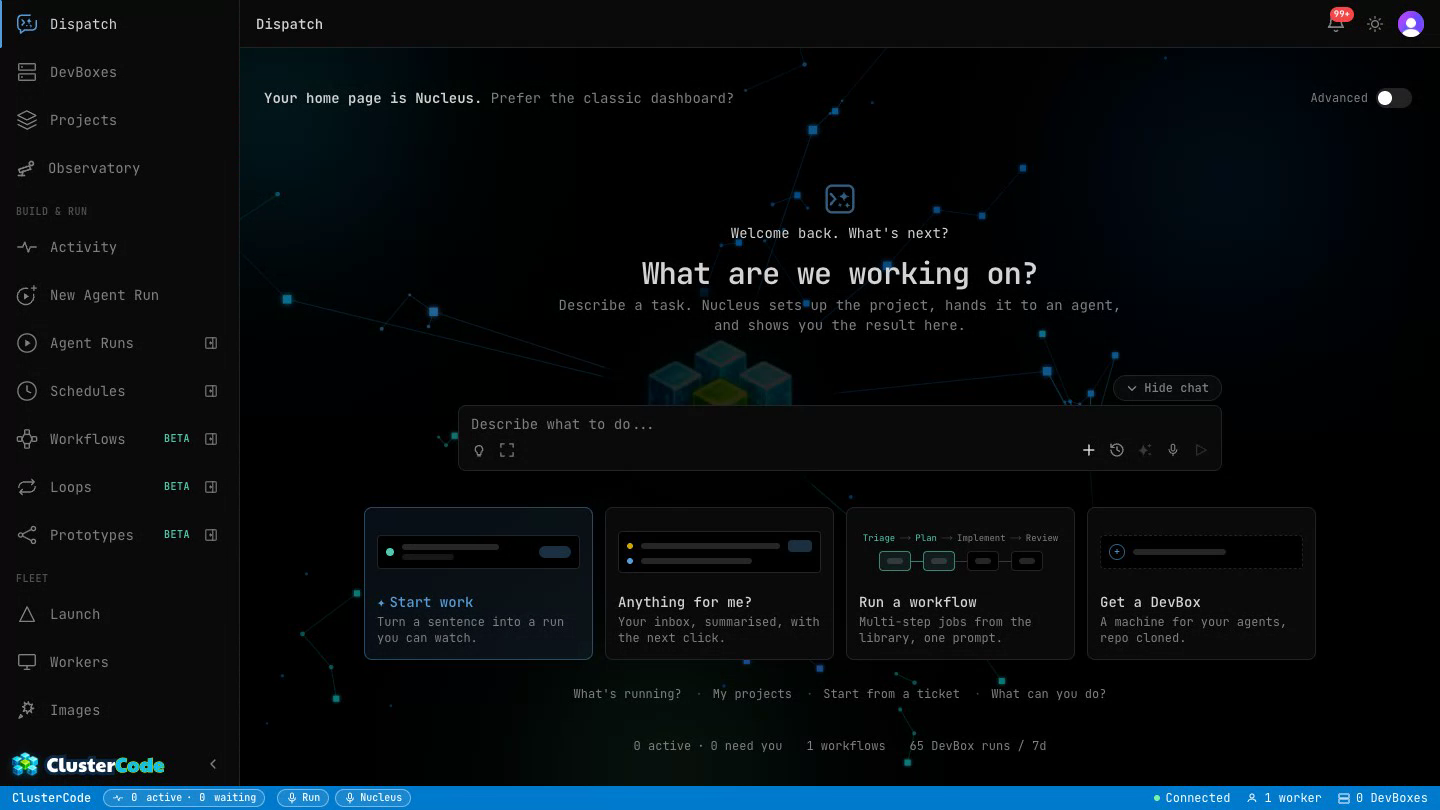Viewport: 1440px width, 810px height.
Task: Click the Nucleus terminal sparkle logo
Action: [840, 199]
